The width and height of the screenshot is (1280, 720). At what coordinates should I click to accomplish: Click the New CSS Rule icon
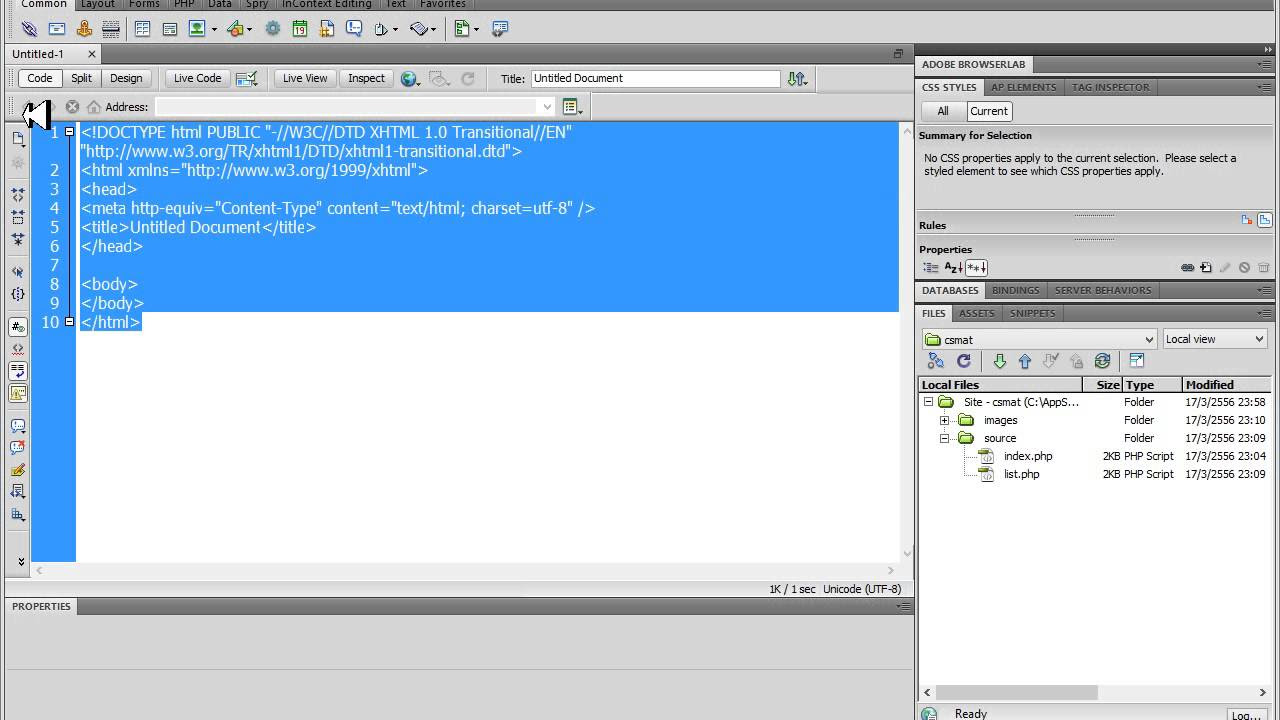pos(1206,268)
